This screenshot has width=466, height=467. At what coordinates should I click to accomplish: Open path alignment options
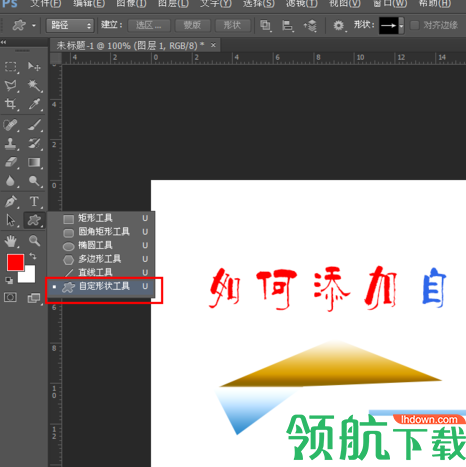coord(287,25)
